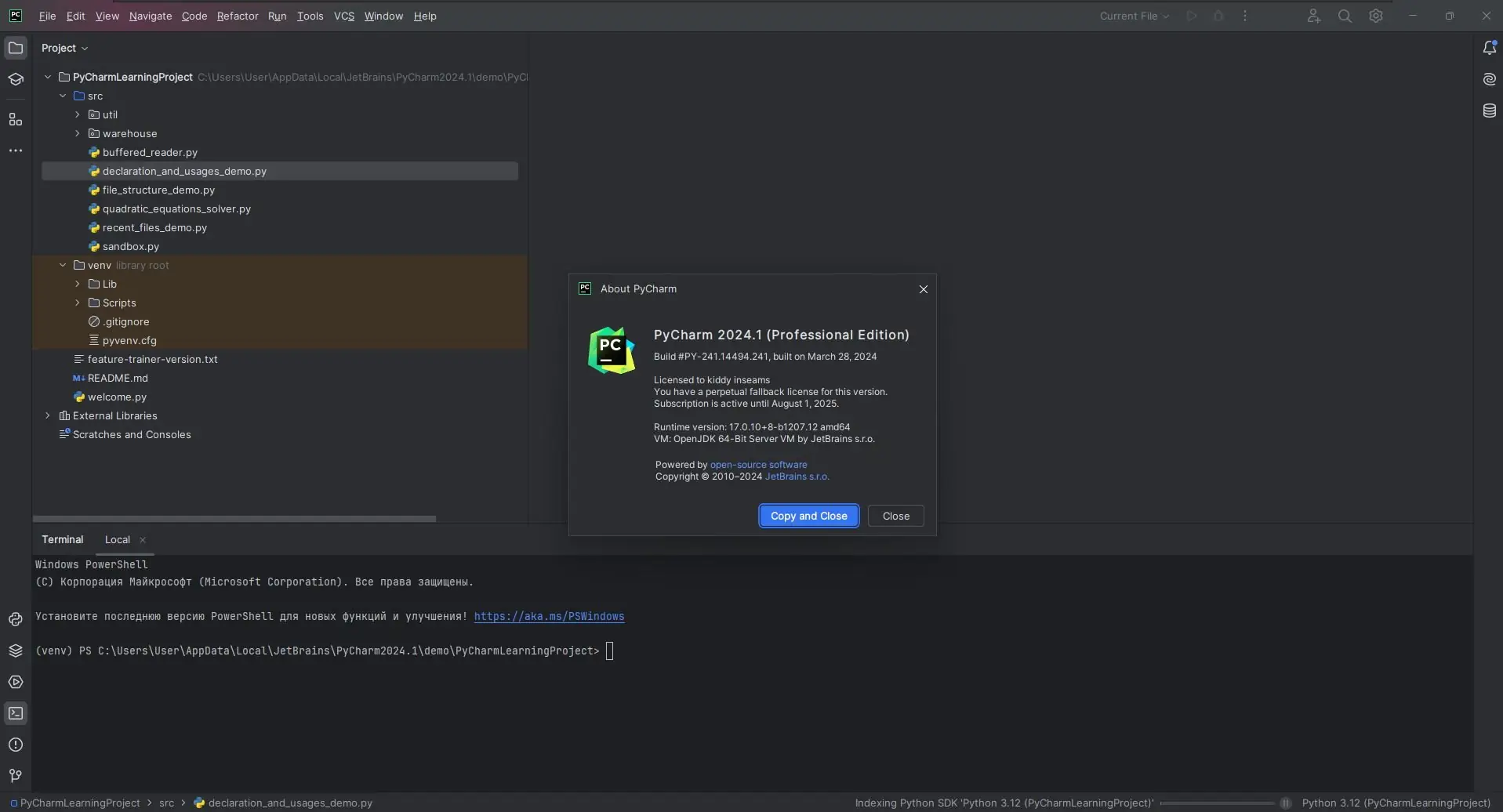Click the PyCharm main menu logo
The width and height of the screenshot is (1503, 812).
click(x=16, y=16)
